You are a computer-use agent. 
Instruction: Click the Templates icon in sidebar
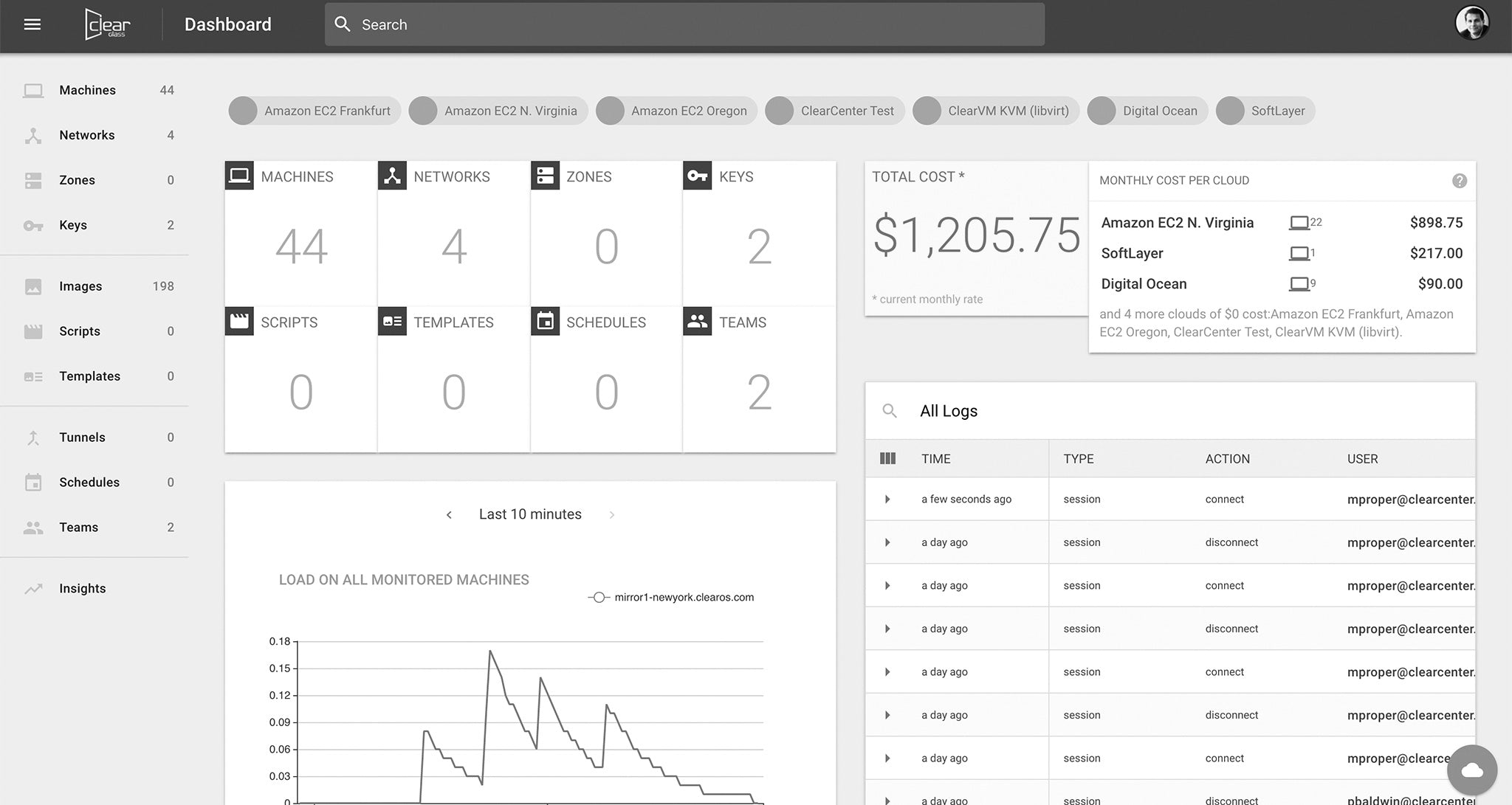(x=33, y=376)
